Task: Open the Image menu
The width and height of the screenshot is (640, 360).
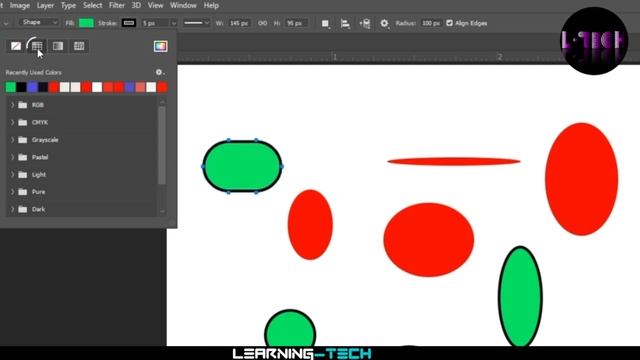Action: point(20,5)
